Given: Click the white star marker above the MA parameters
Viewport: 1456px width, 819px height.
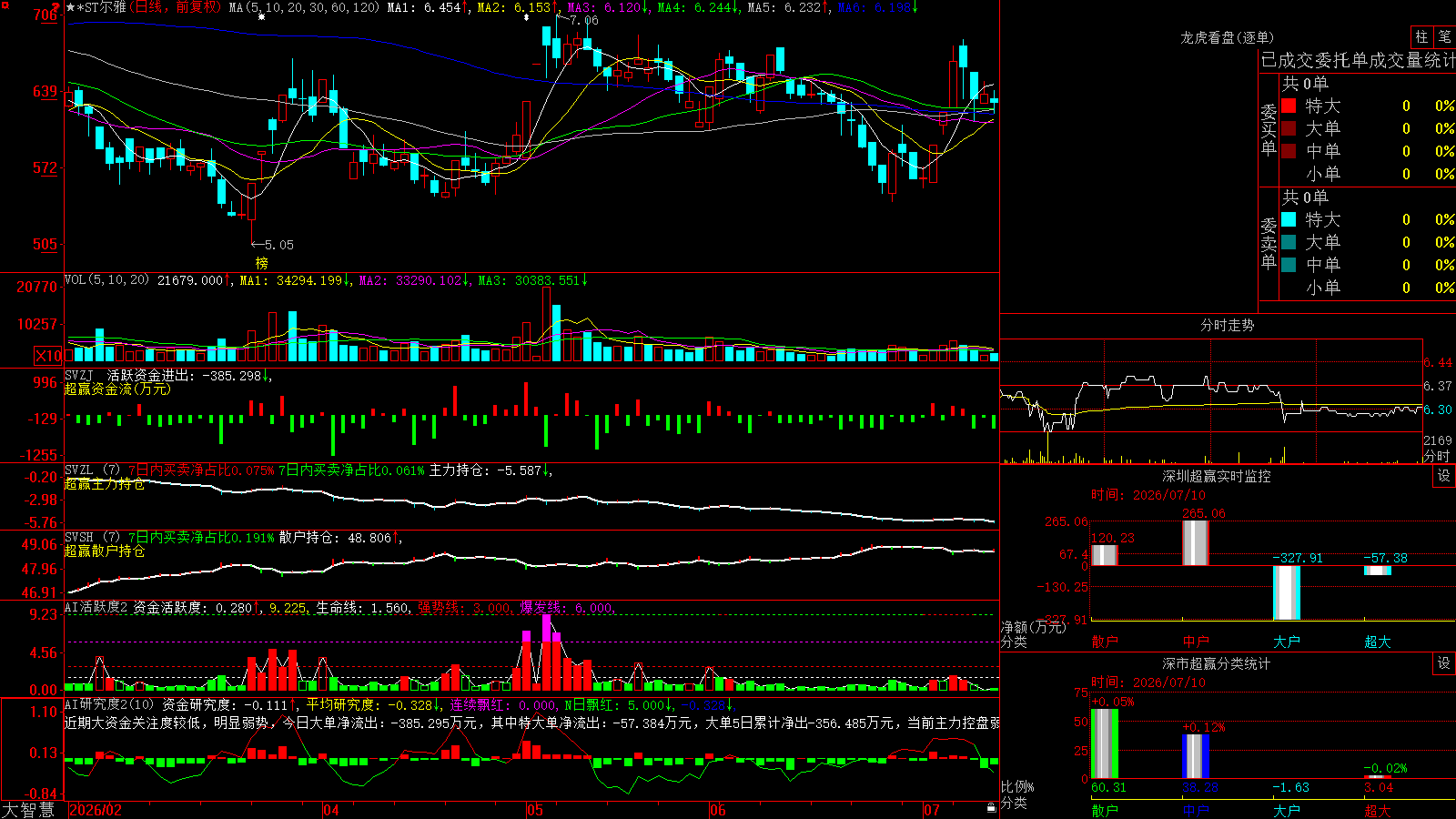Looking at the screenshot, I should coord(262,17).
